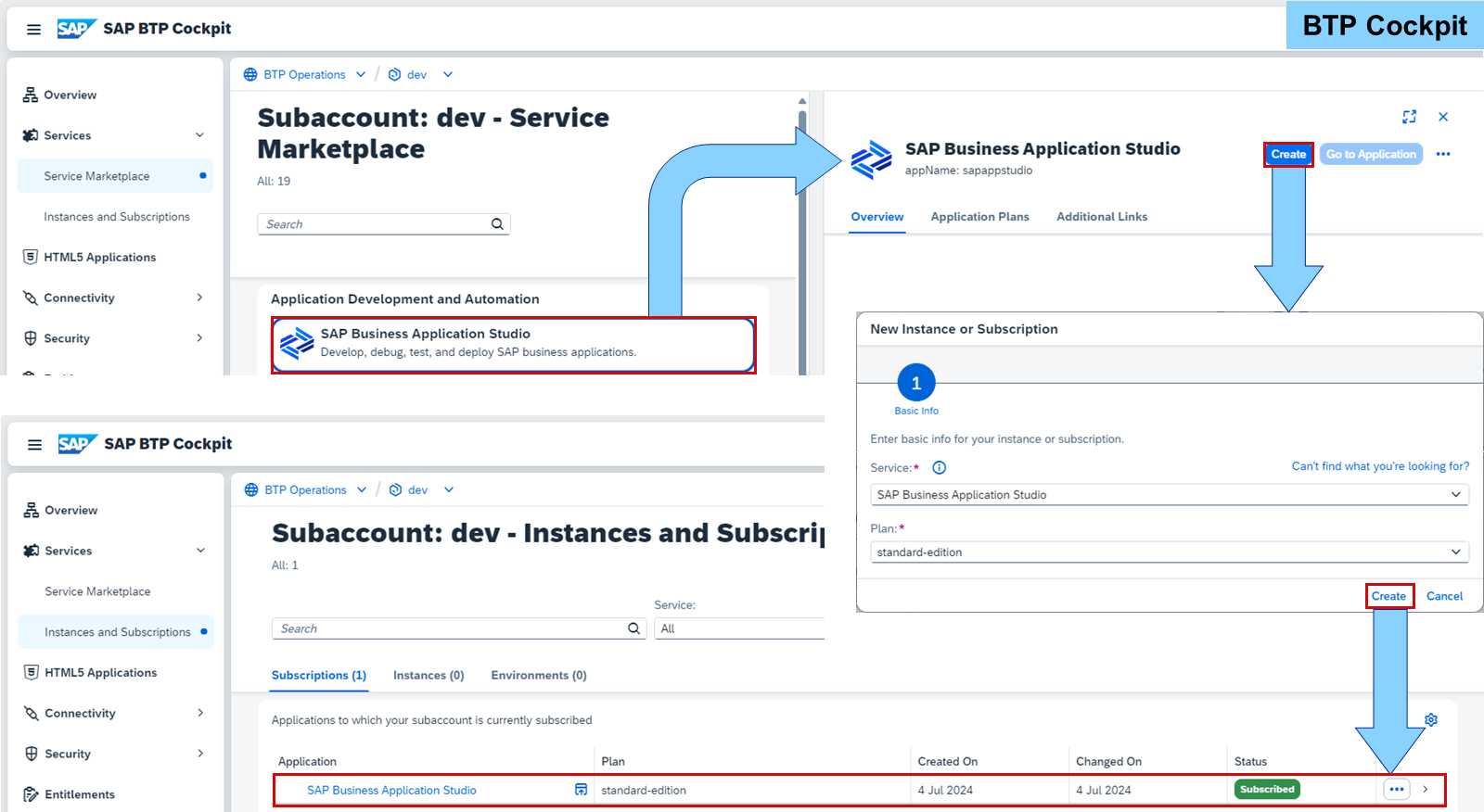This screenshot has height=812, width=1484.
Task: Switch to Application Plans tab
Action: pyautogui.click(x=980, y=217)
